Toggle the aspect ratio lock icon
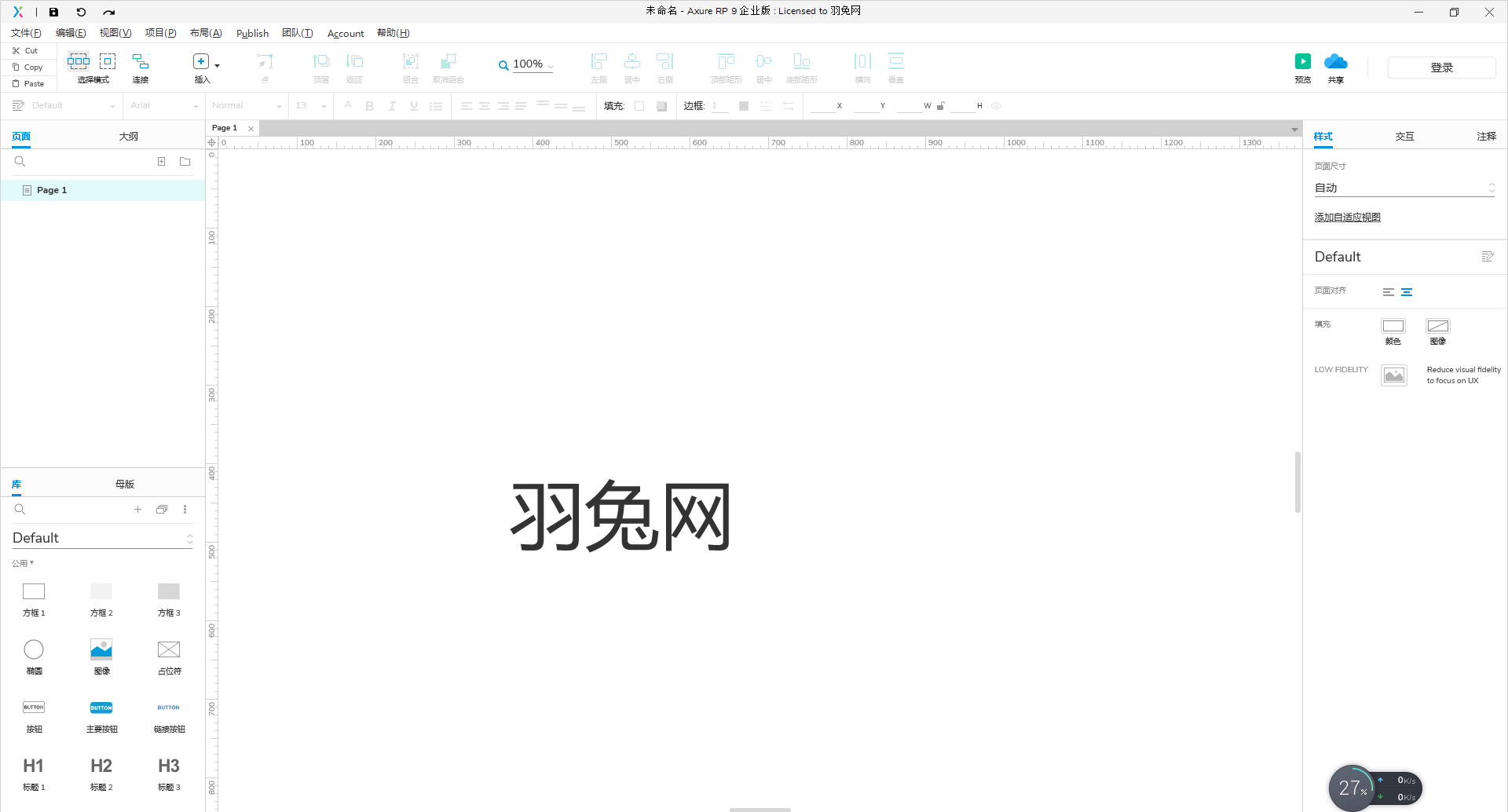 point(940,106)
